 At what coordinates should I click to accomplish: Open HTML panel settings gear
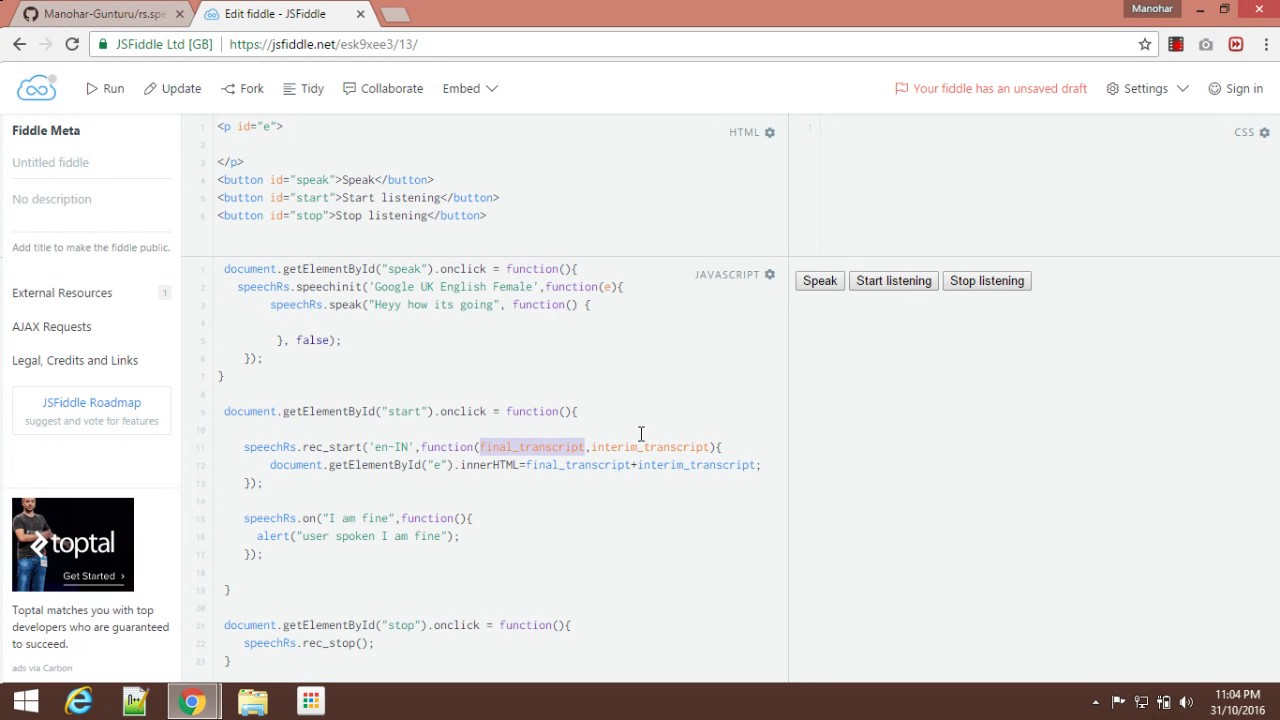(770, 132)
